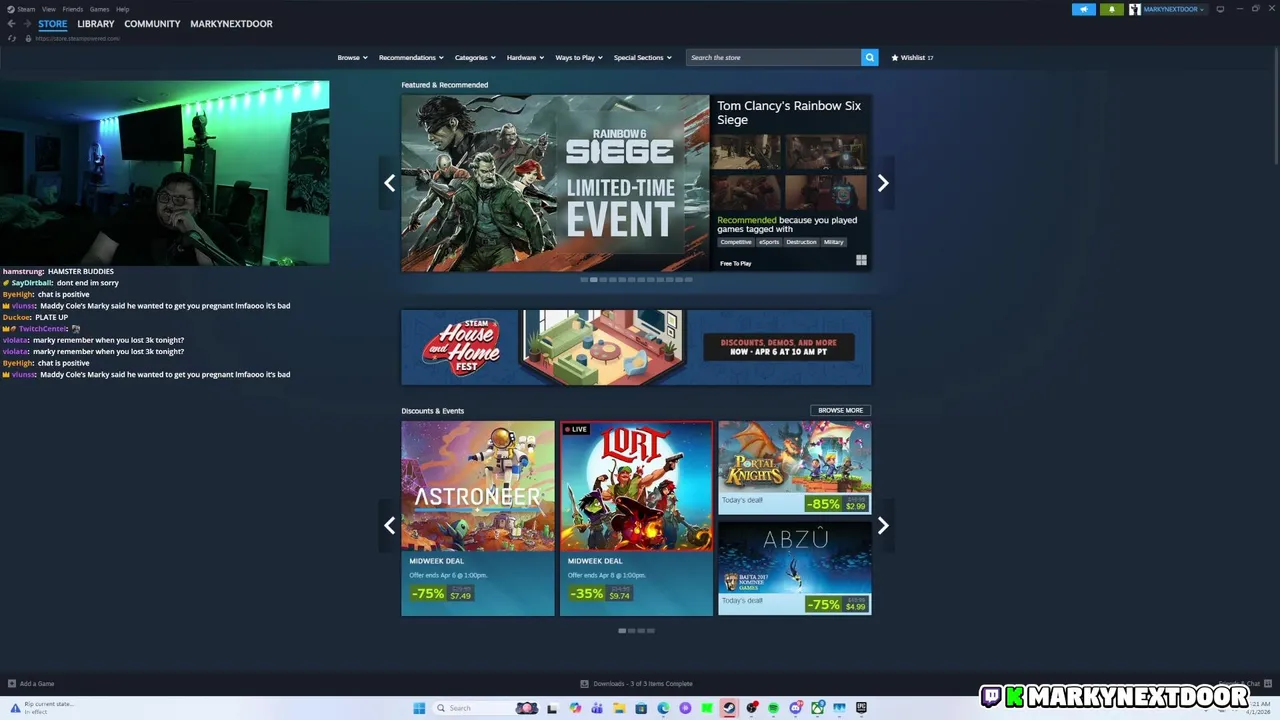Click the Downloads icon in bottom bar
1280x720 pixels.
coord(584,684)
